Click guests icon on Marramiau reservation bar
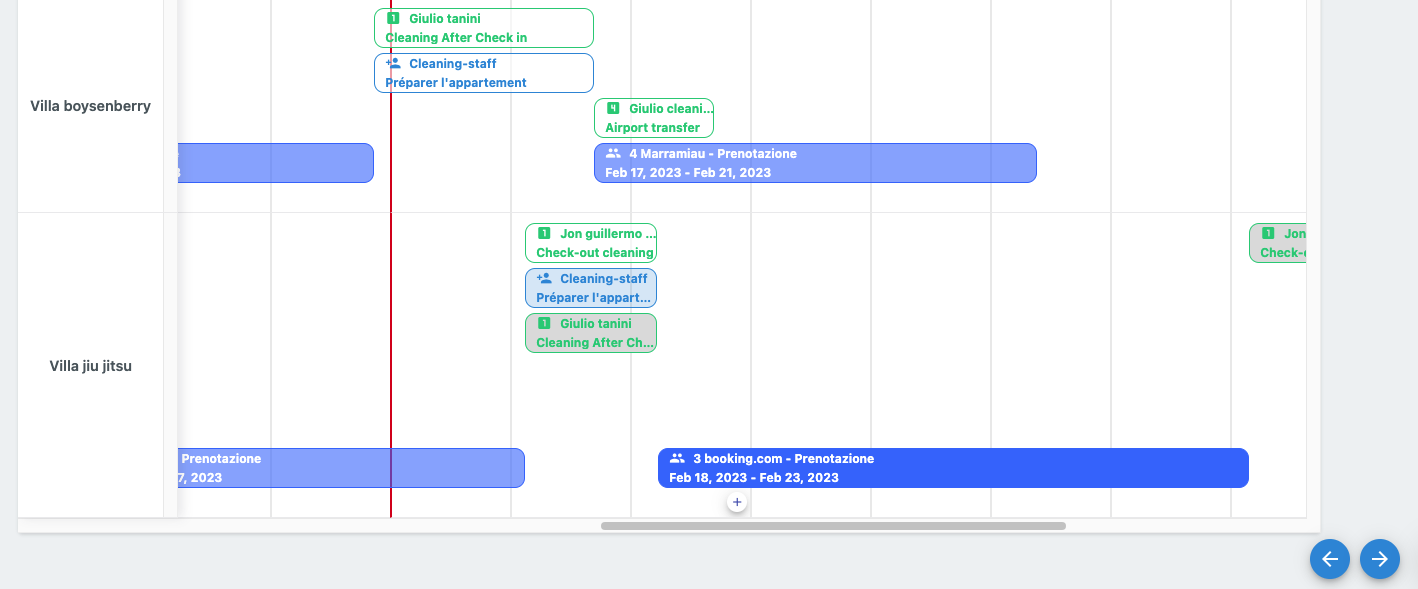Viewport: 1418px width, 589px height. 613,154
